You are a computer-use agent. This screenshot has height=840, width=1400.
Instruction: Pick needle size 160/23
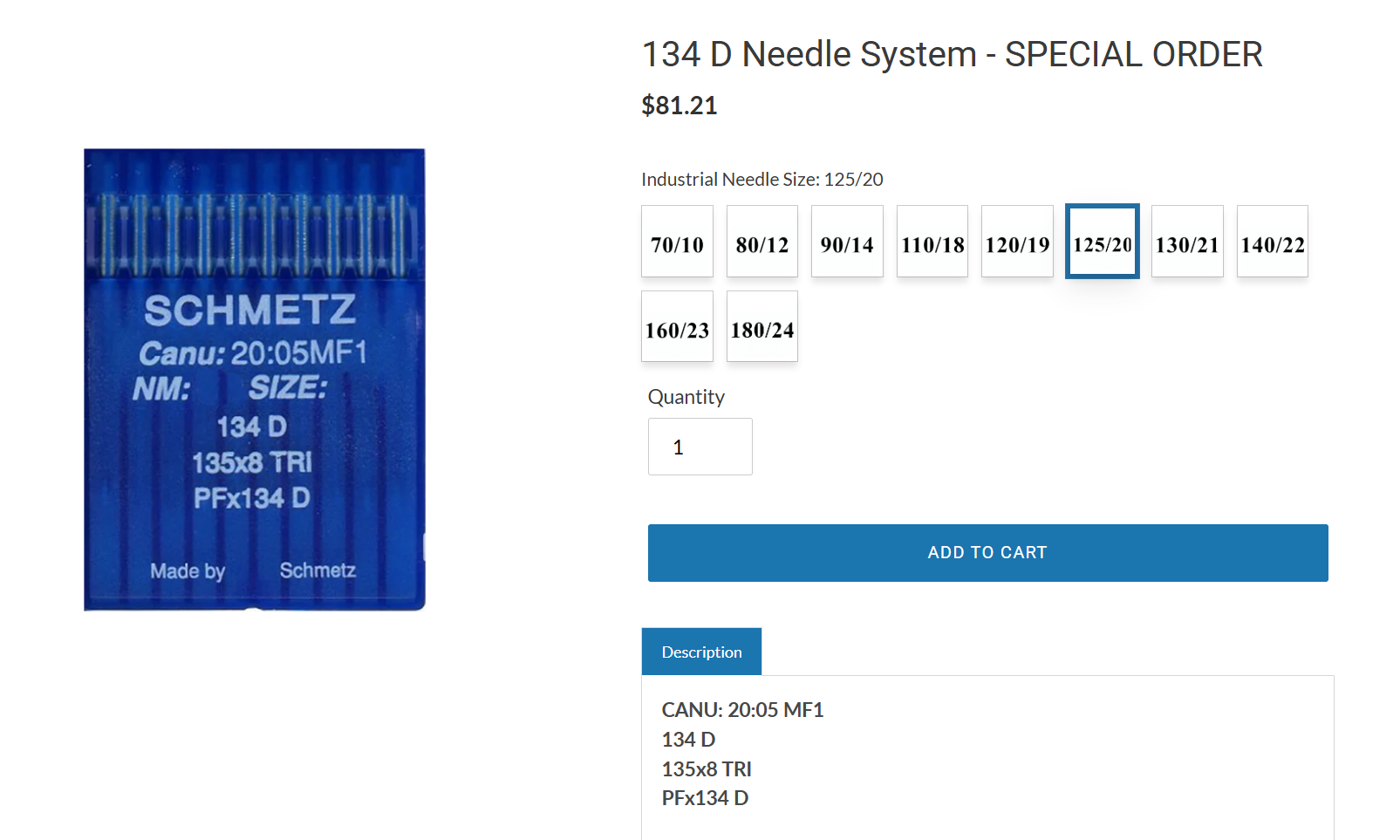pos(677,327)
